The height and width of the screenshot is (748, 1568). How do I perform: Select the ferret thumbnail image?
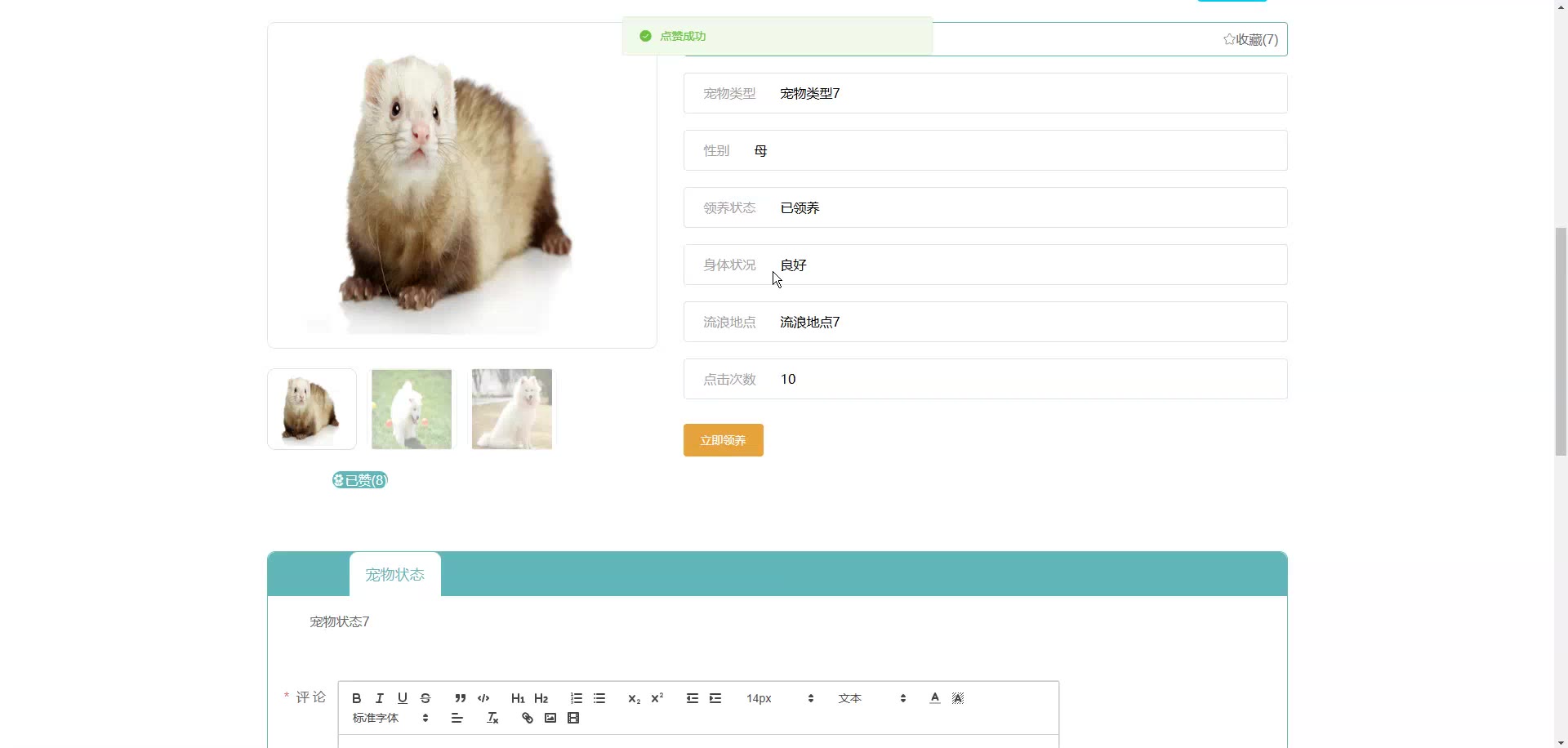coord(312,409)
